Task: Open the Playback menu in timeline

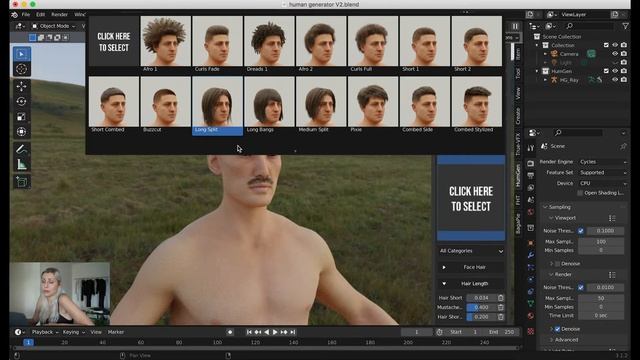Action: pyautogui.click(x=44, y=332)
